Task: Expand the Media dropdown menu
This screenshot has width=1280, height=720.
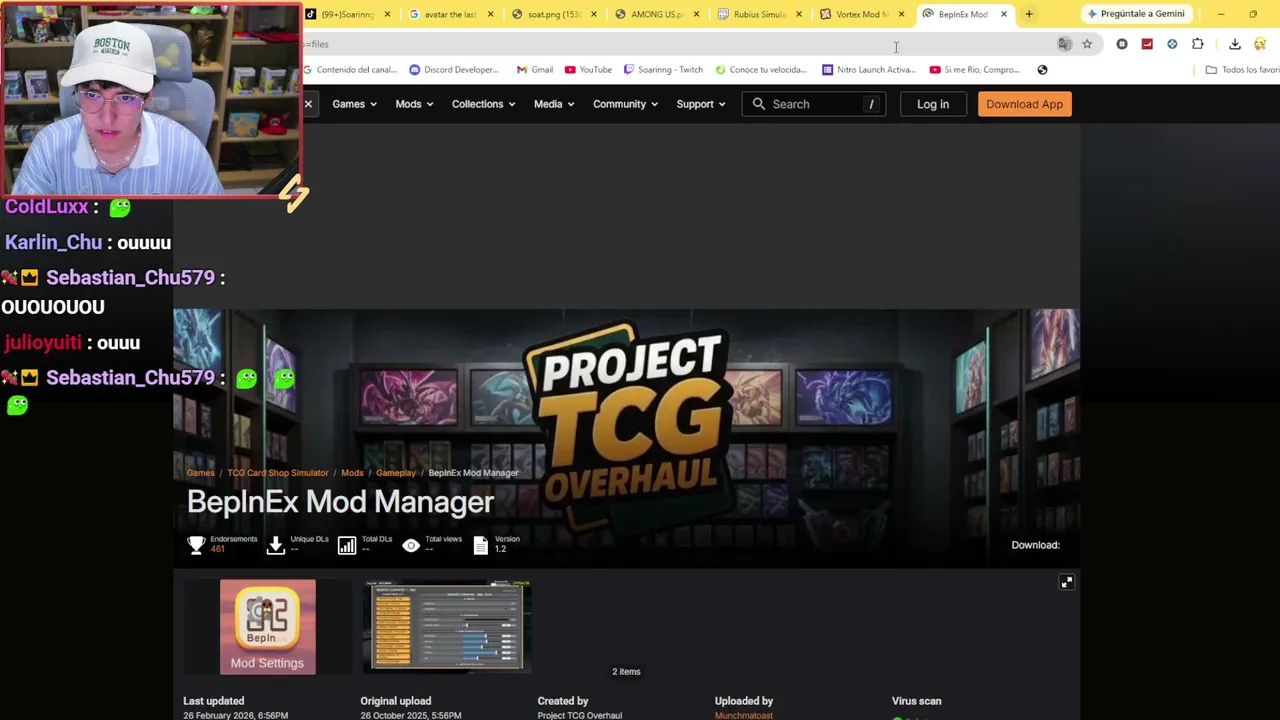Action: click(554, 104)
